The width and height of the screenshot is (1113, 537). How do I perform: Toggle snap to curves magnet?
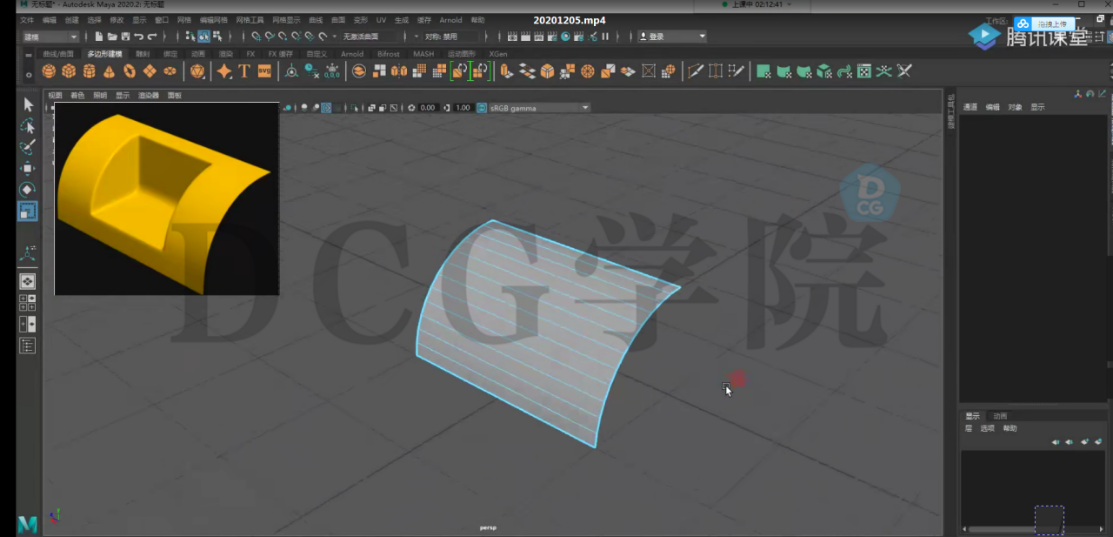[x=269, y=36]
